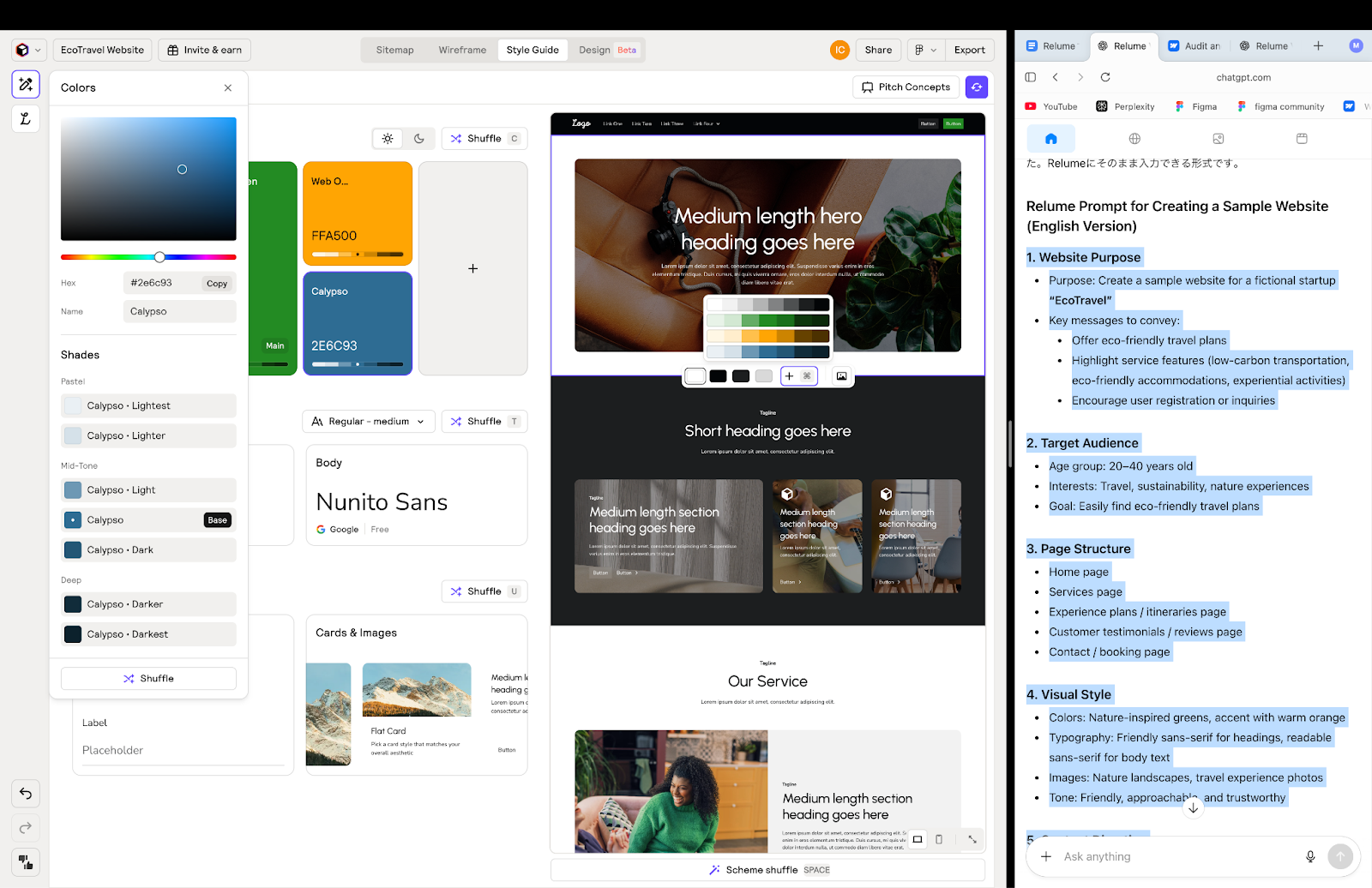Click the redo arrow button
The image size is (1372, 888).
(x=26, y=827)
